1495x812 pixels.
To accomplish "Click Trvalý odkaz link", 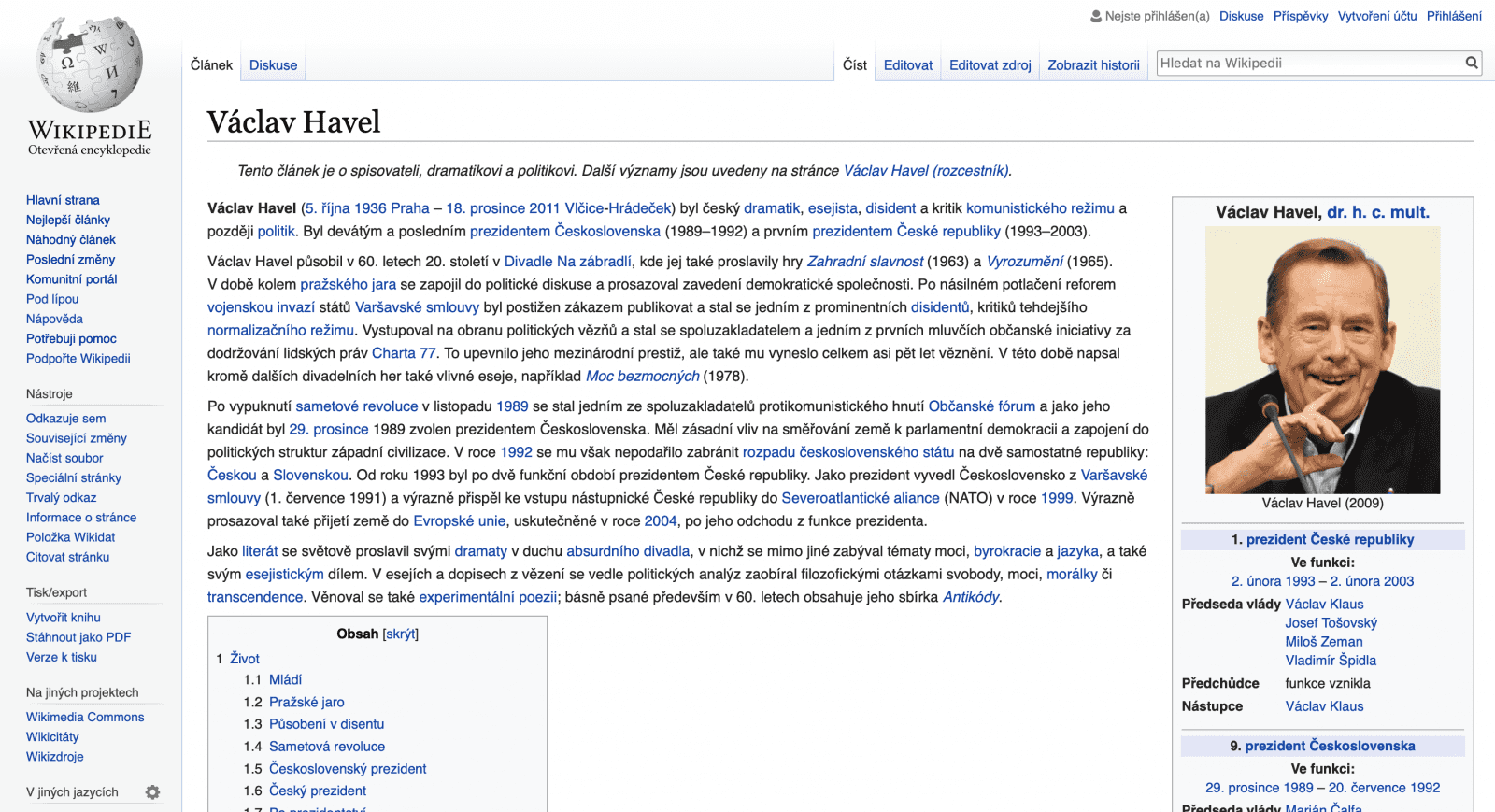I will tap(62, 497).
